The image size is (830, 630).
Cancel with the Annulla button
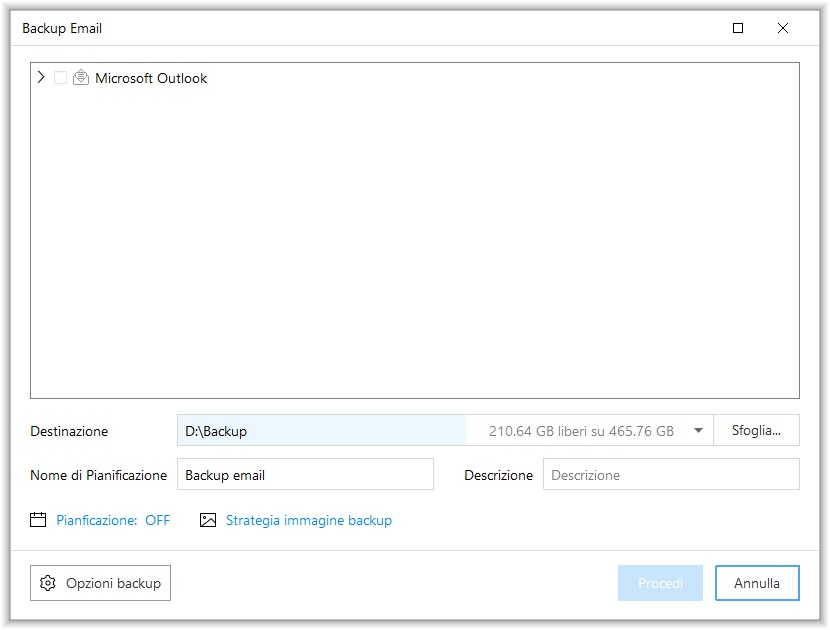pos(757,583)
